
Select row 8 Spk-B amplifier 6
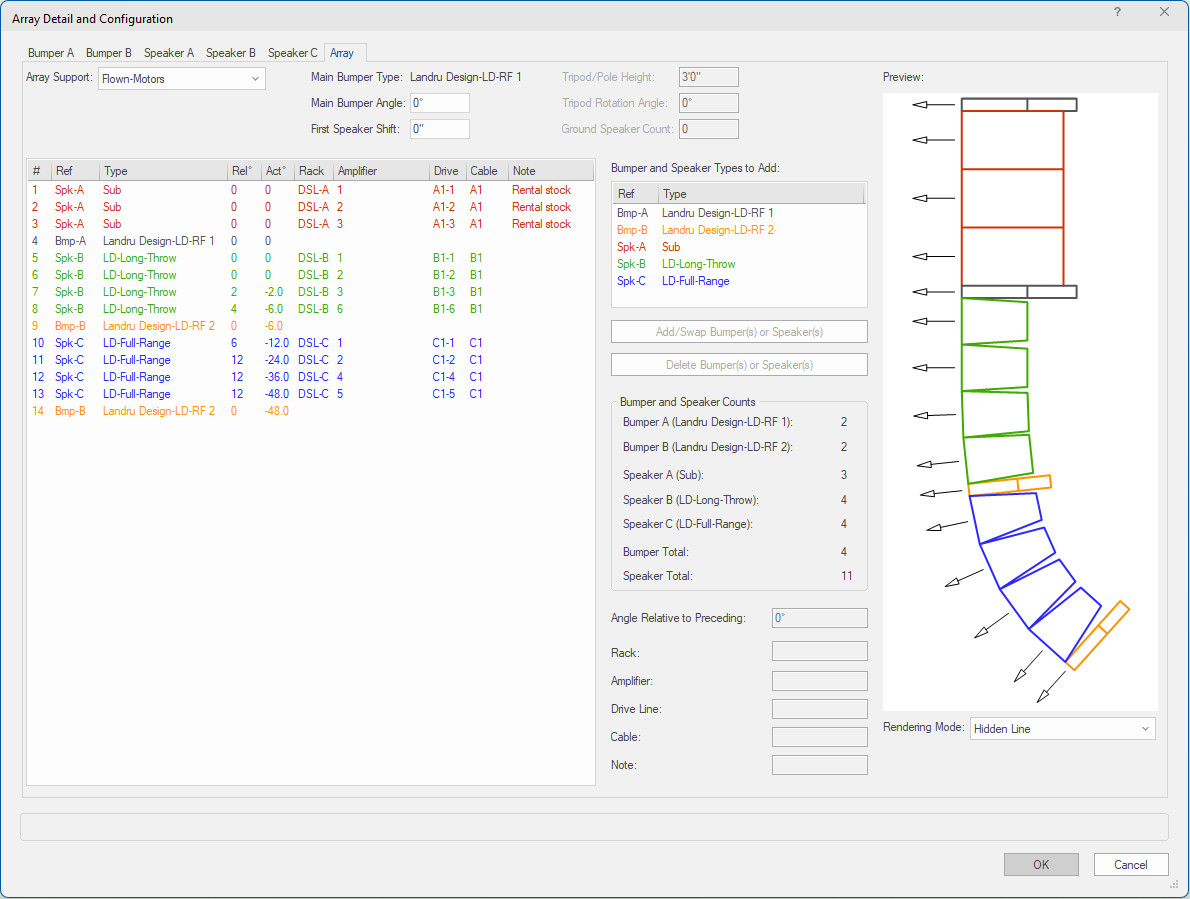pos(310,309)
